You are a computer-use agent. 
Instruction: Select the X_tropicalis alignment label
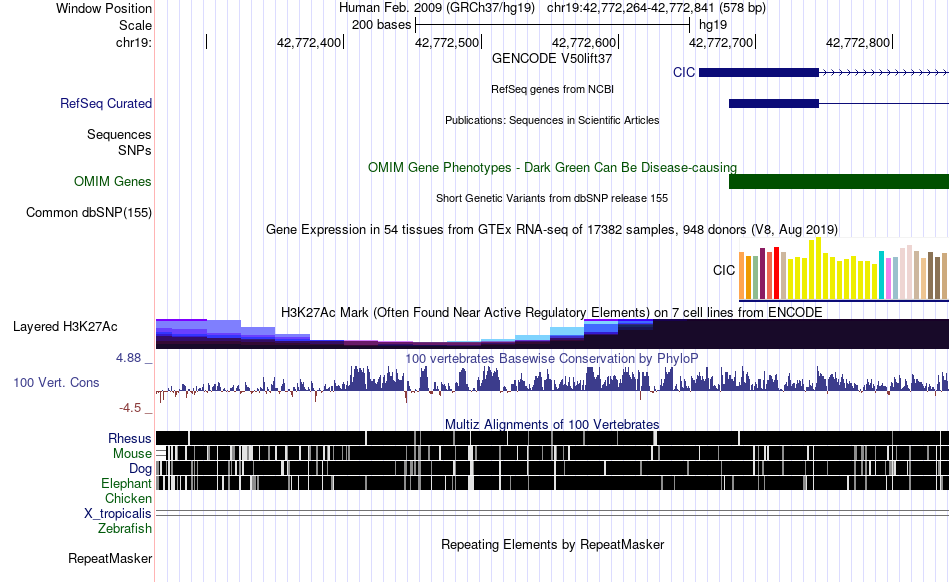(118, 514)
